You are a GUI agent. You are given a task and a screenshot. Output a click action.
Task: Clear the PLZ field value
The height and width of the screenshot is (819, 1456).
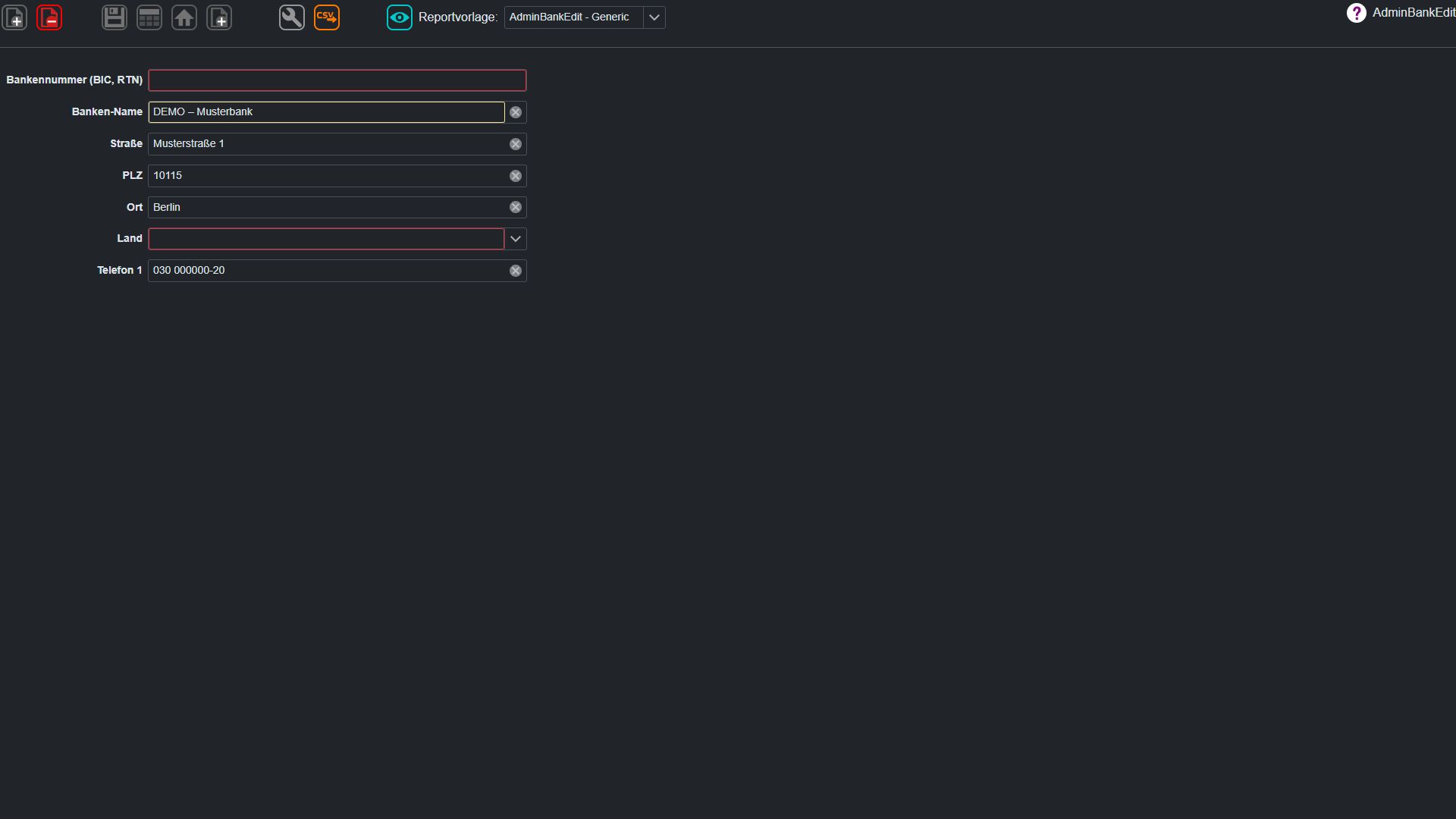coord(516,176)
